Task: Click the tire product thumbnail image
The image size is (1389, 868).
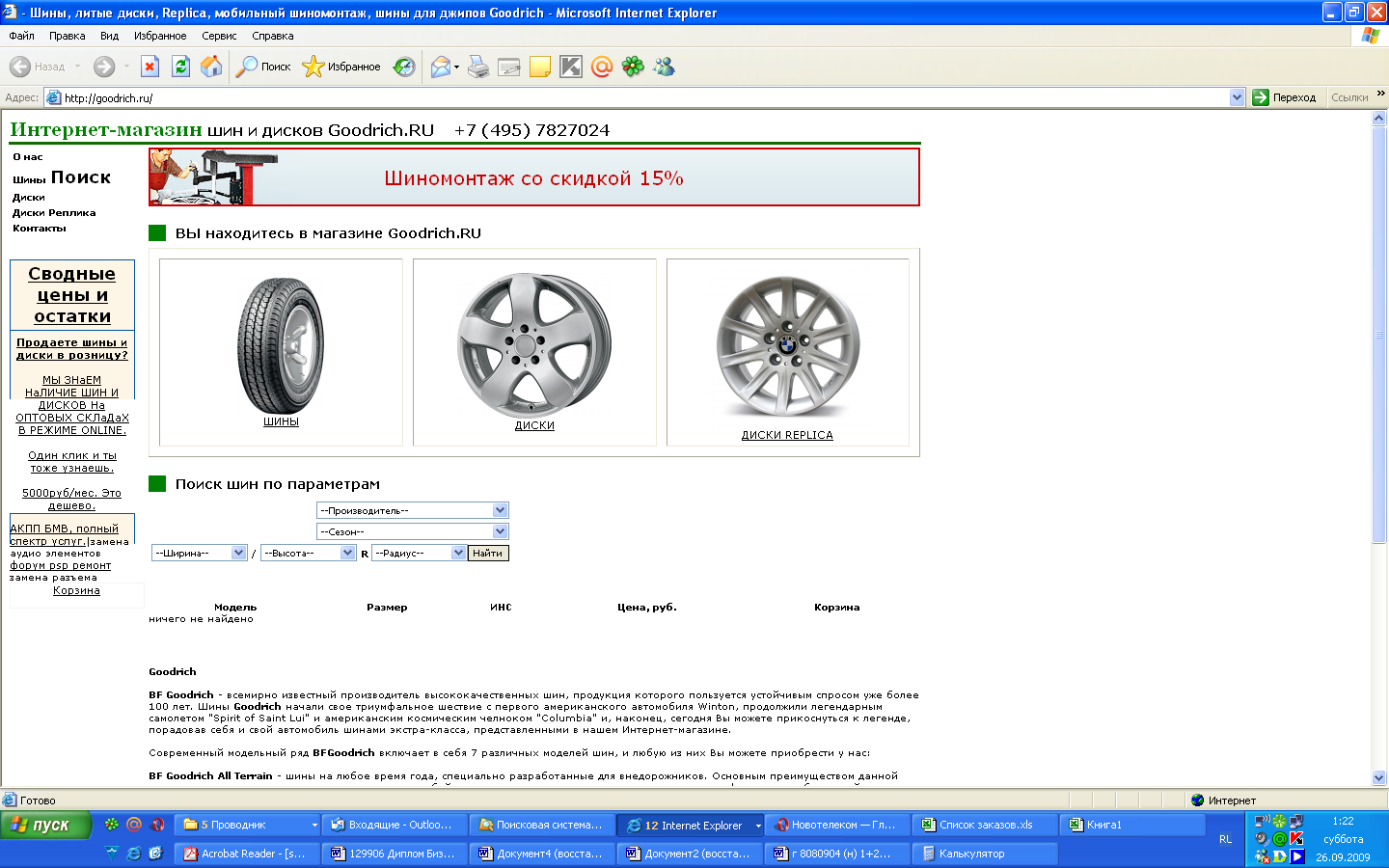Action: (281, 345)
